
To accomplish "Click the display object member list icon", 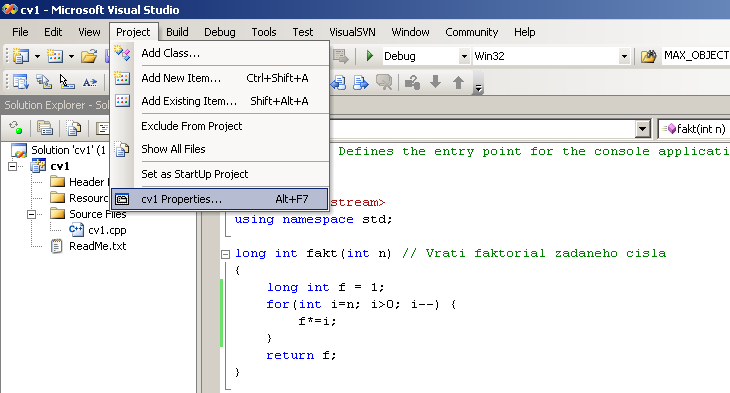I will click(20, 82).
